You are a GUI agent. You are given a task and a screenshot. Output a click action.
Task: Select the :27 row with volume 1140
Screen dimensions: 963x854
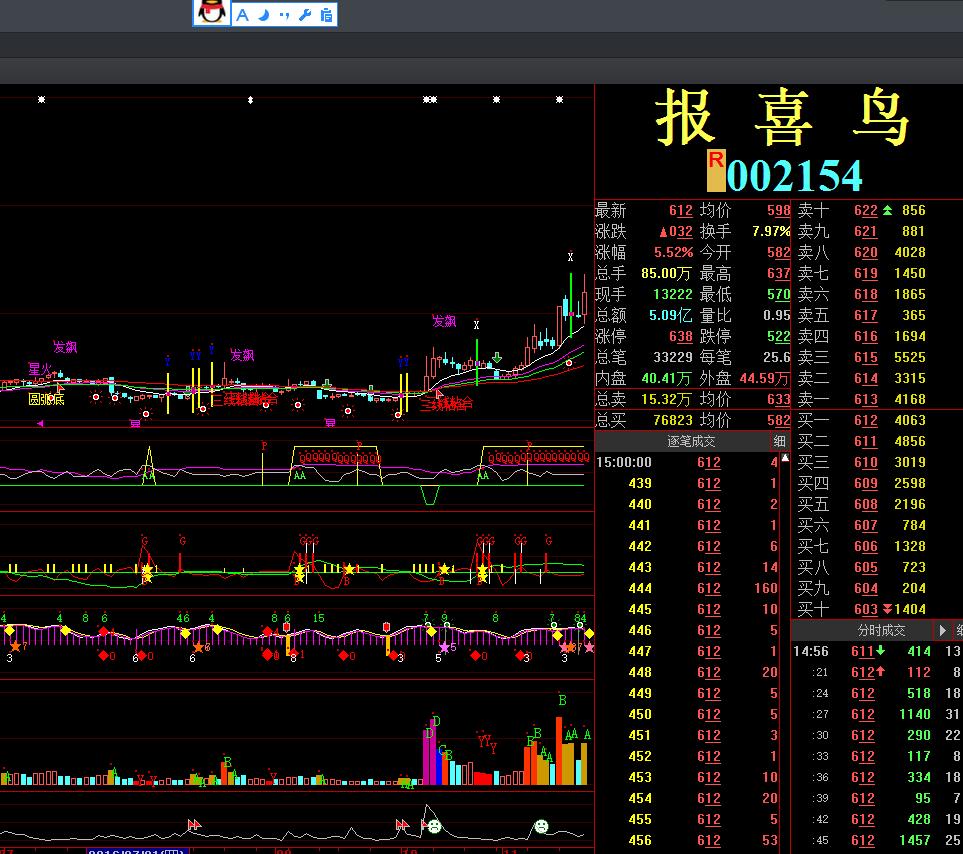877,714
